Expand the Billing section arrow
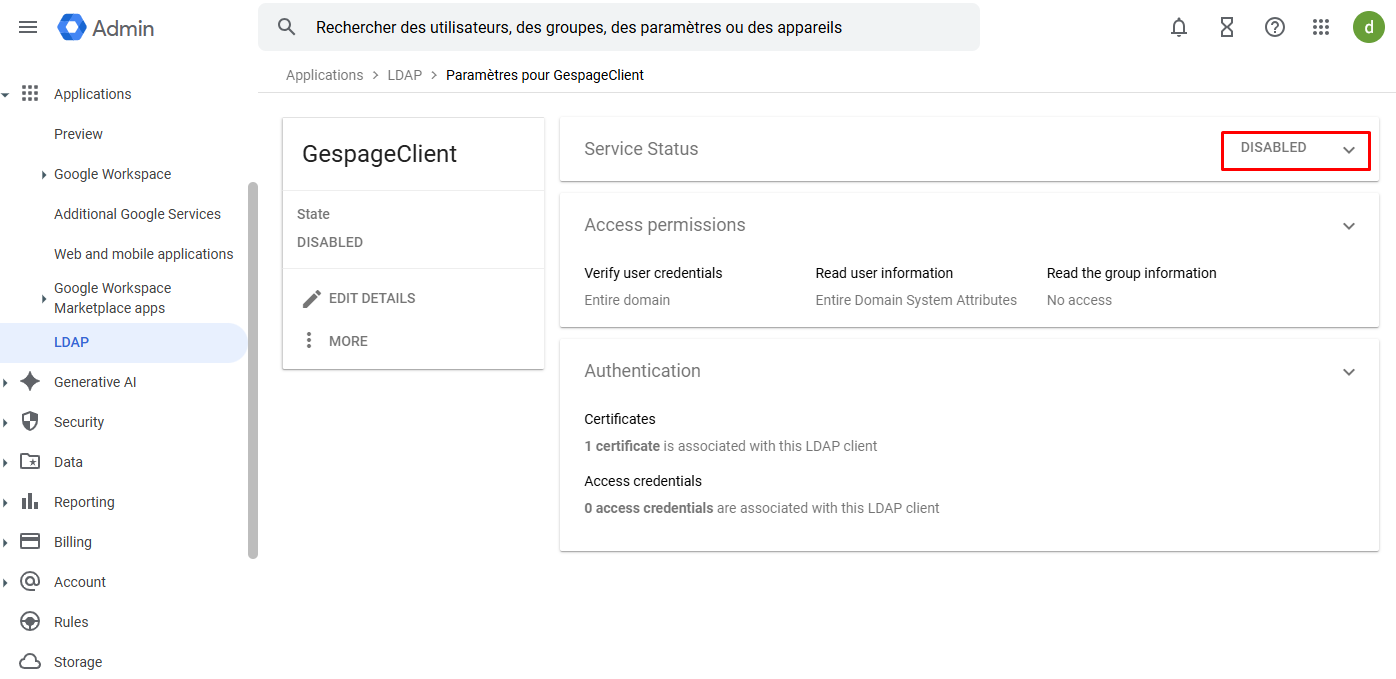Screen dimensions: 1396x679 point(5,542)
